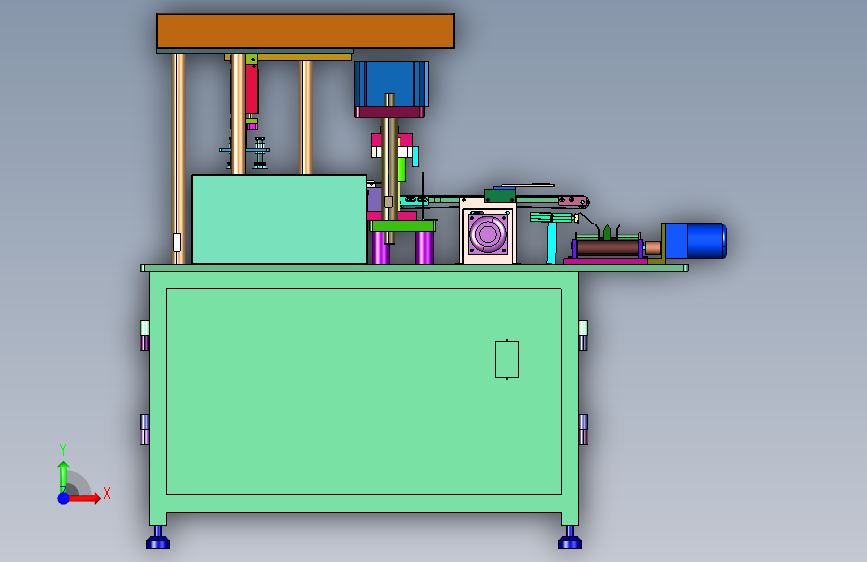
Task: Select the light teal box on the tabletop
Action: point(279,219)
